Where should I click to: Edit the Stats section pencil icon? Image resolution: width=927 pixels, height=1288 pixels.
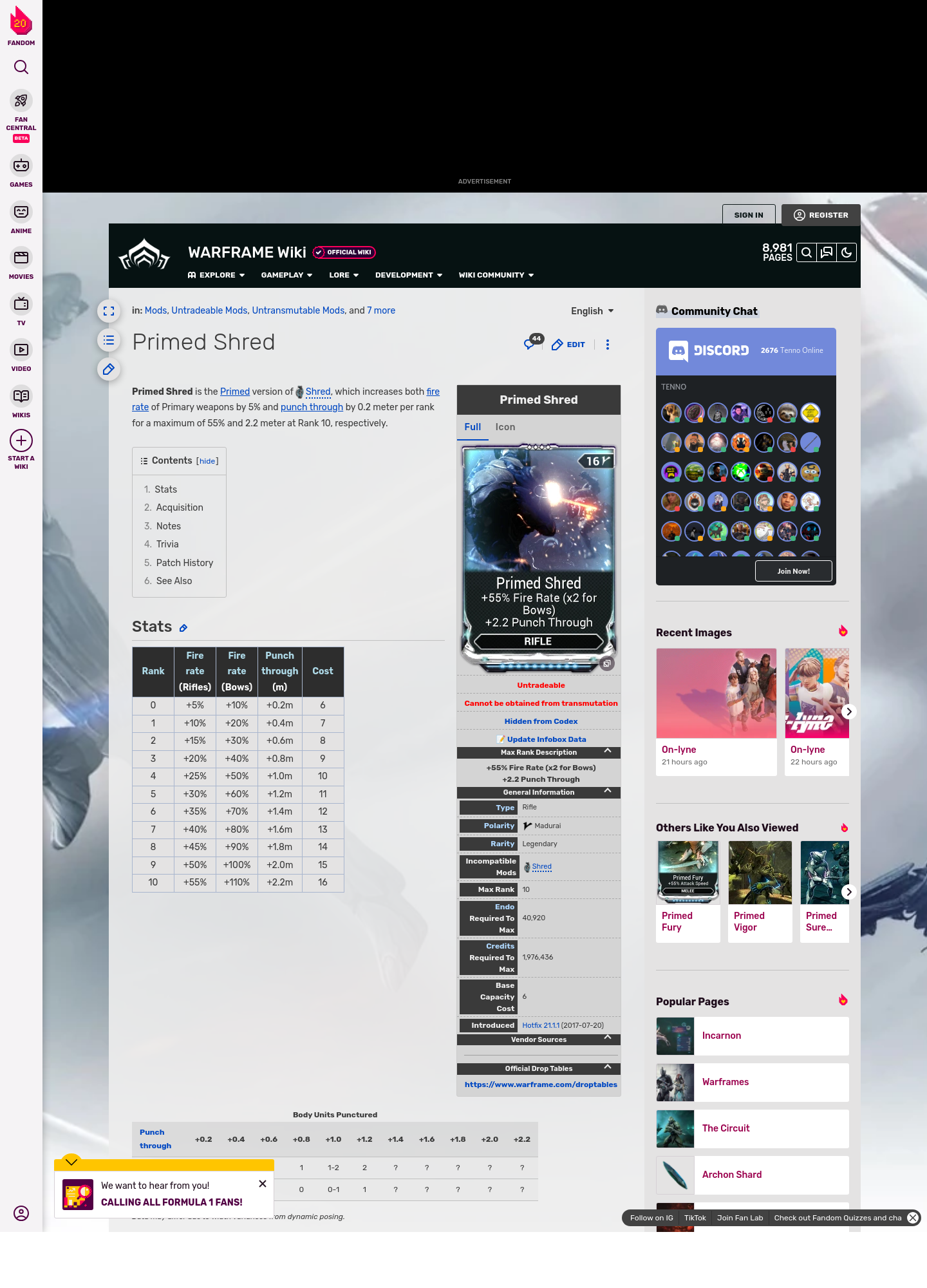pyautogui.click(x=183, y=628)
